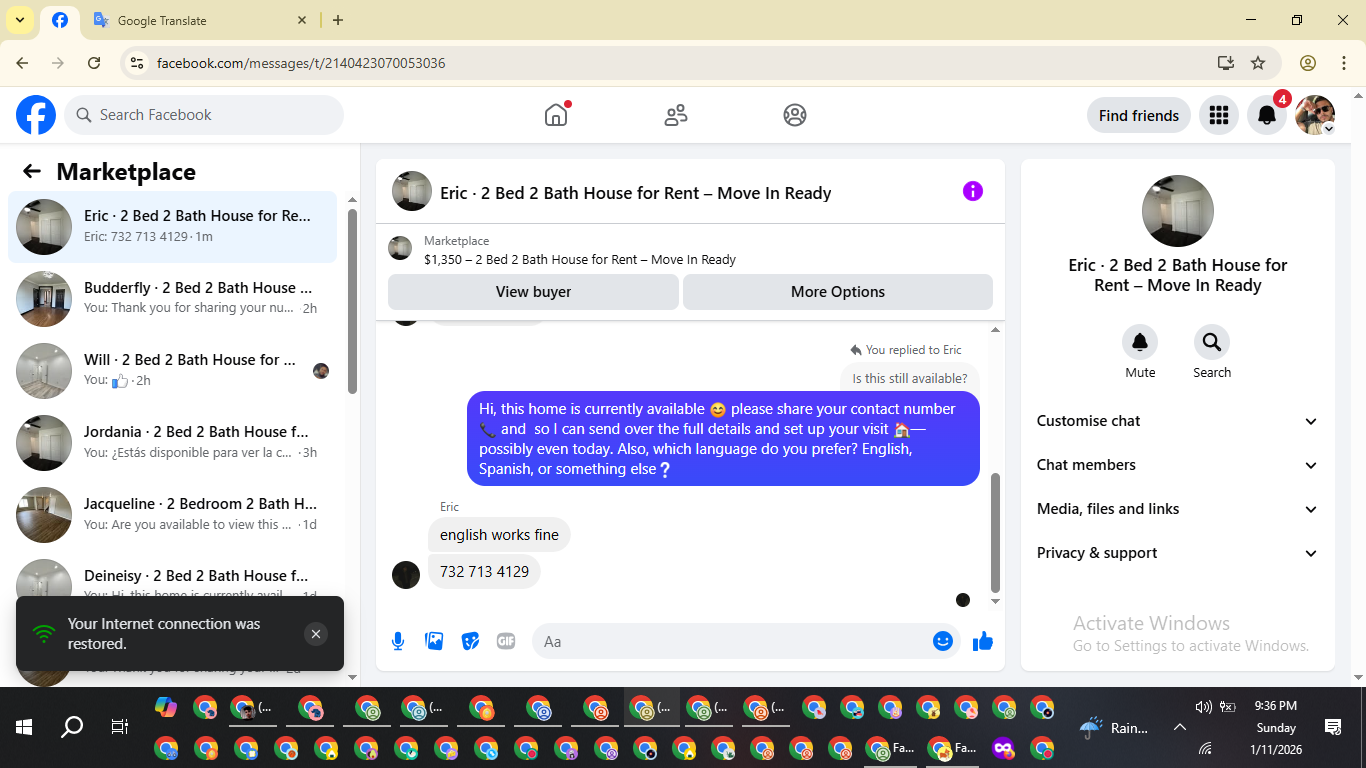Screen dimensions: 1366x768
Task: Open account menu from profile picture
Action: pyautogui.click(x=1315, y=115)
